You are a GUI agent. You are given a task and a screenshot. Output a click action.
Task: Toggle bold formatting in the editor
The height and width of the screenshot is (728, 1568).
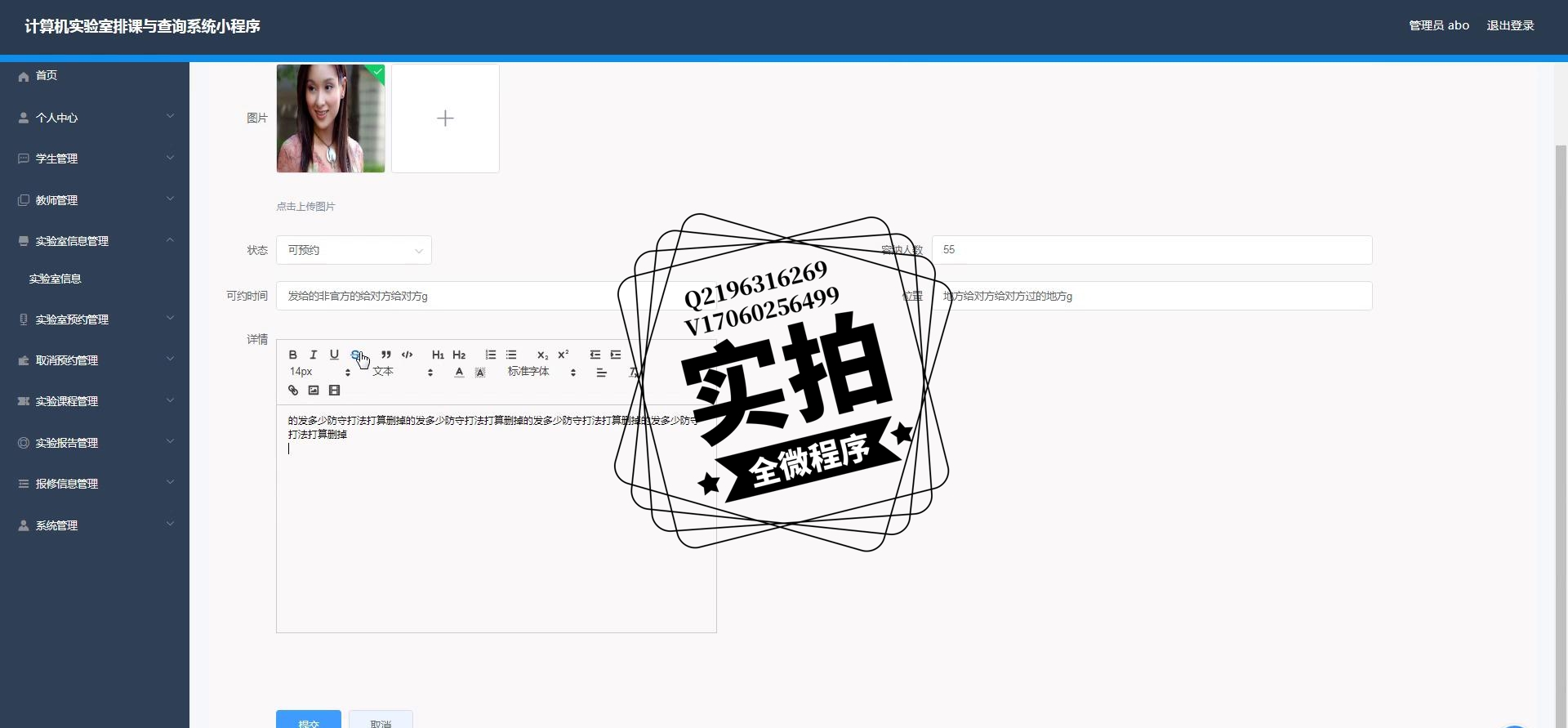pos(292,355)
